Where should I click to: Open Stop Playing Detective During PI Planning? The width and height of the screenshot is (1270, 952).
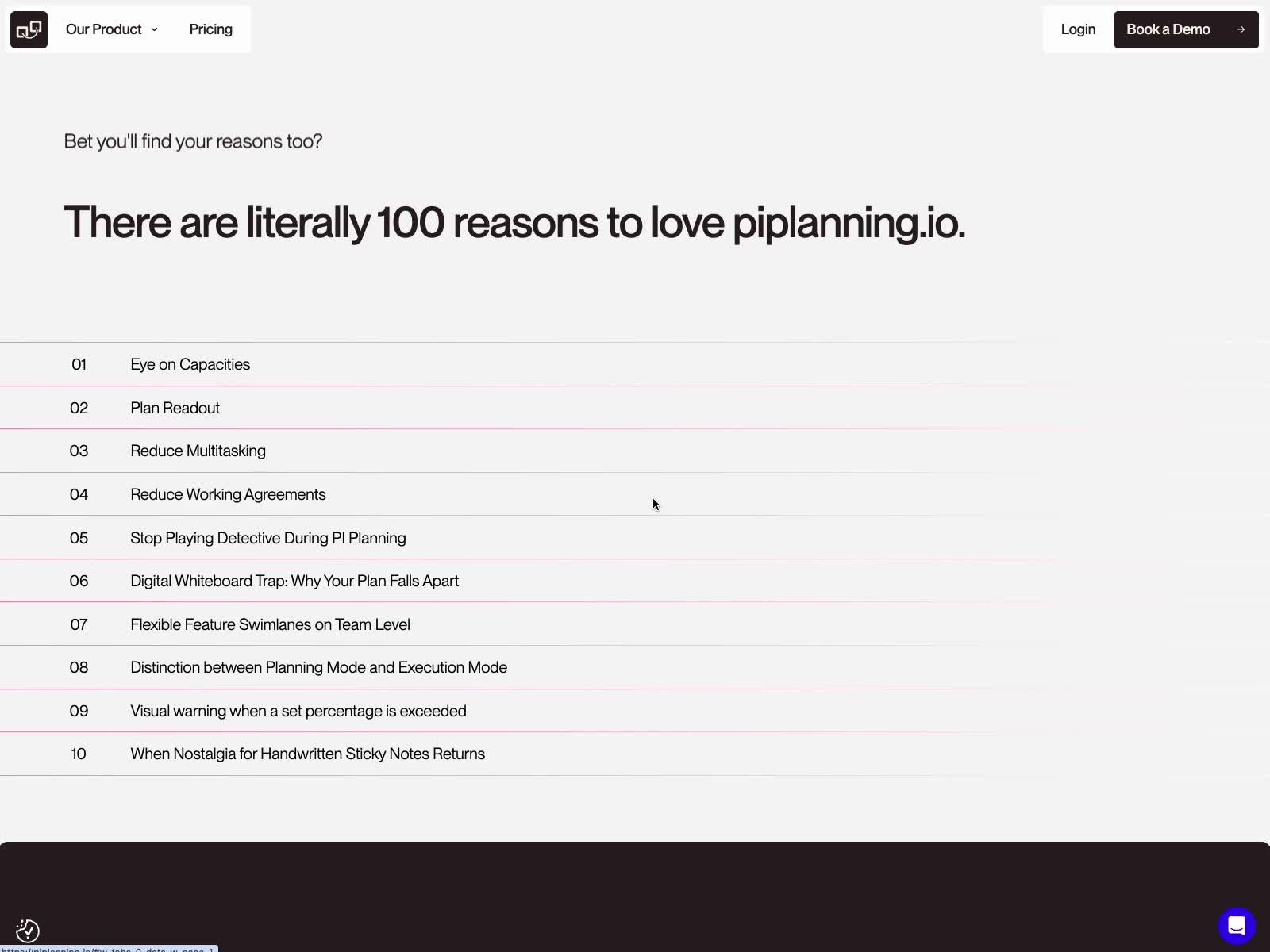pyautogui.click(x=267, y=538)
